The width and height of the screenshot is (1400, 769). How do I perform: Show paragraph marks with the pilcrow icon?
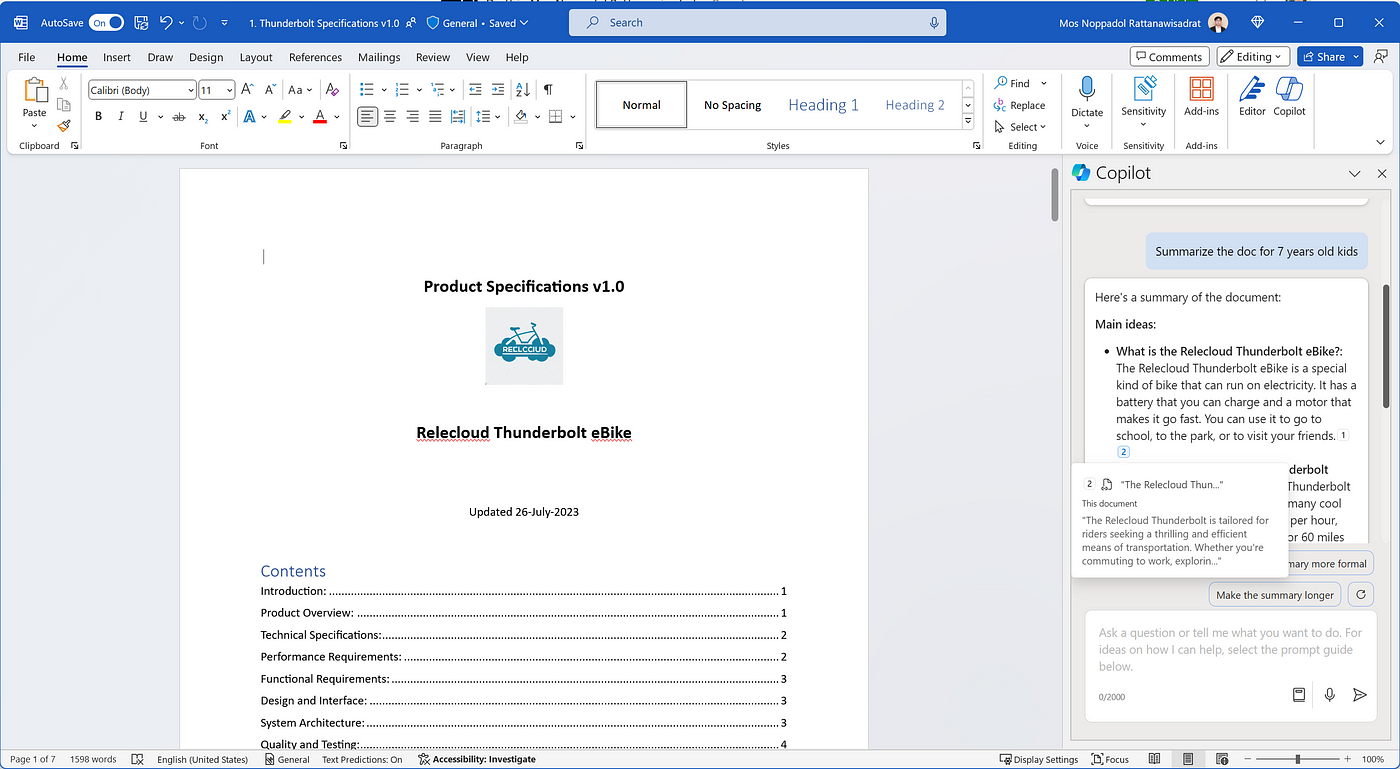click(548, 90)
